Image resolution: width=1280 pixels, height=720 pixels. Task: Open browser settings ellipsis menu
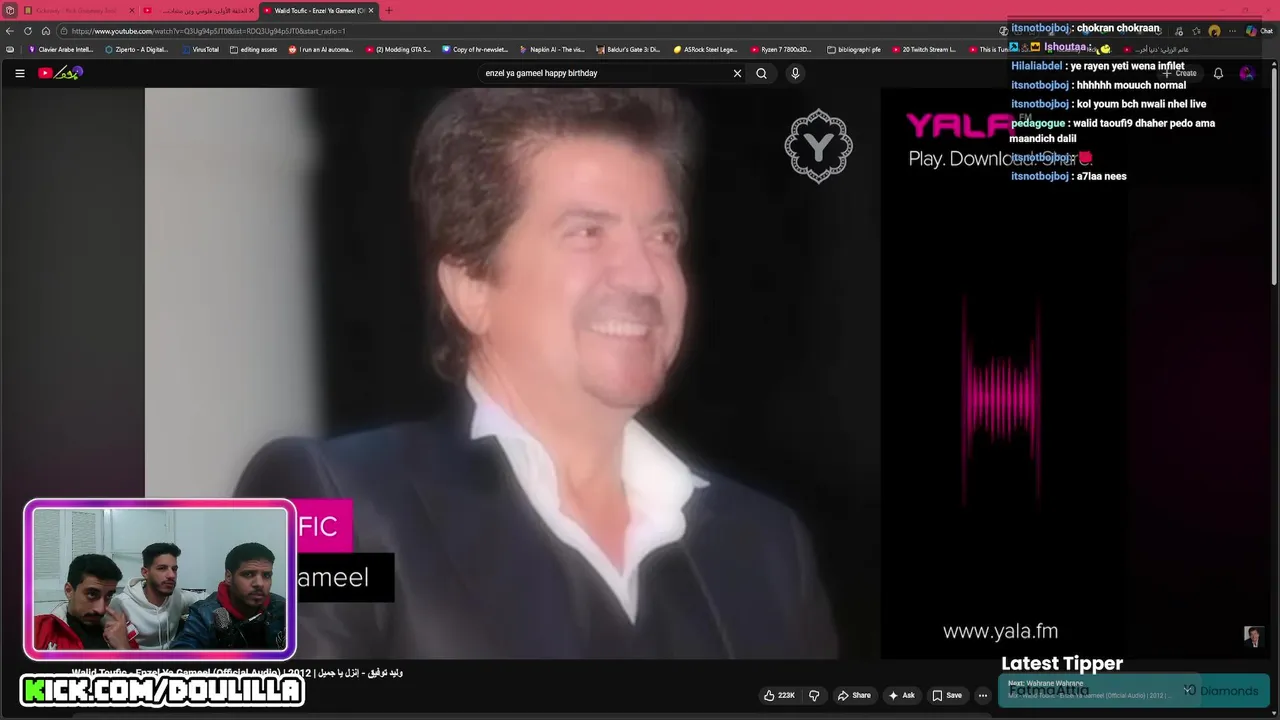(x=1231, y=31)
